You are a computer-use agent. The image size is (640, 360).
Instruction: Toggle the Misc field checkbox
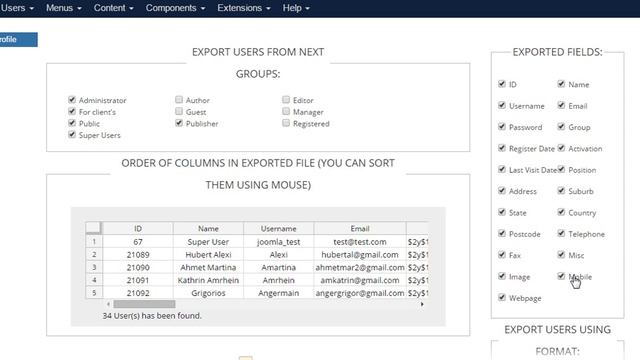(561, 255)
